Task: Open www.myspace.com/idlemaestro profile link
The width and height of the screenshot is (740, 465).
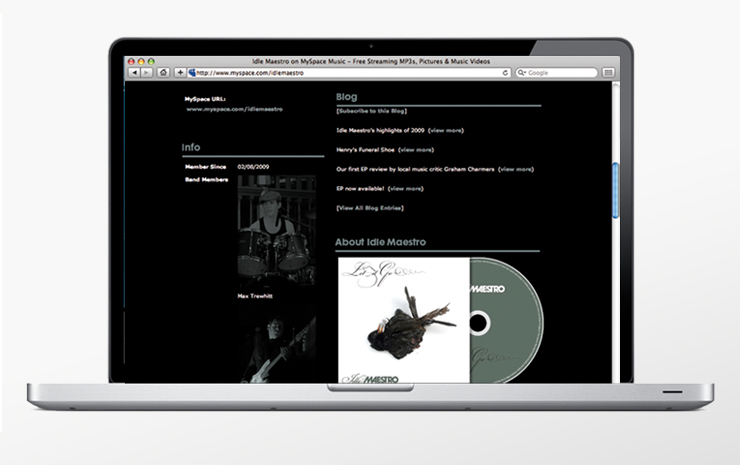Action: click(235, 109)
